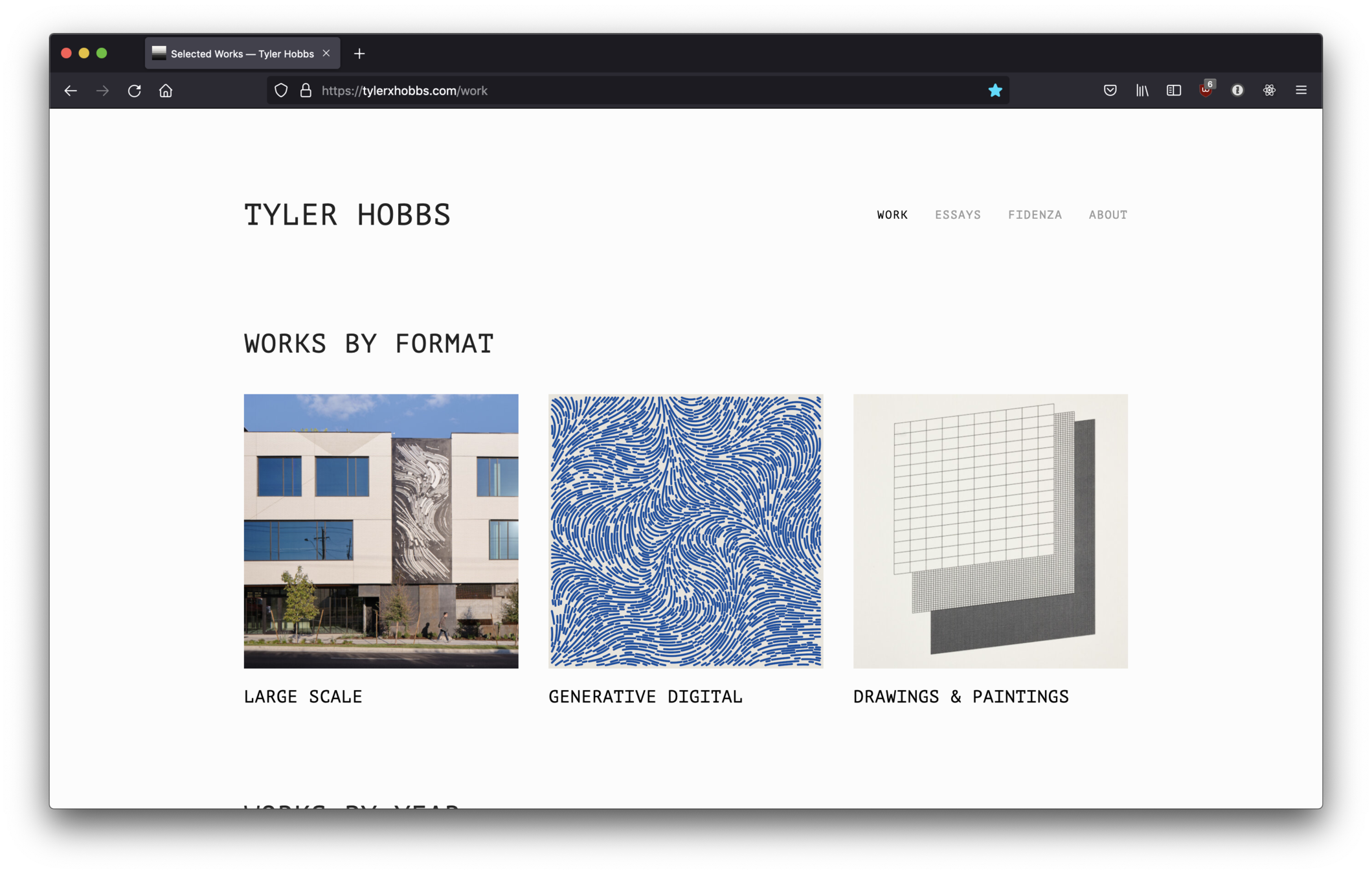The image size is (1372, 874).
Task: Open the Firefox hamburger menu
Action: pyautogui.click(x=1301, y=91)
